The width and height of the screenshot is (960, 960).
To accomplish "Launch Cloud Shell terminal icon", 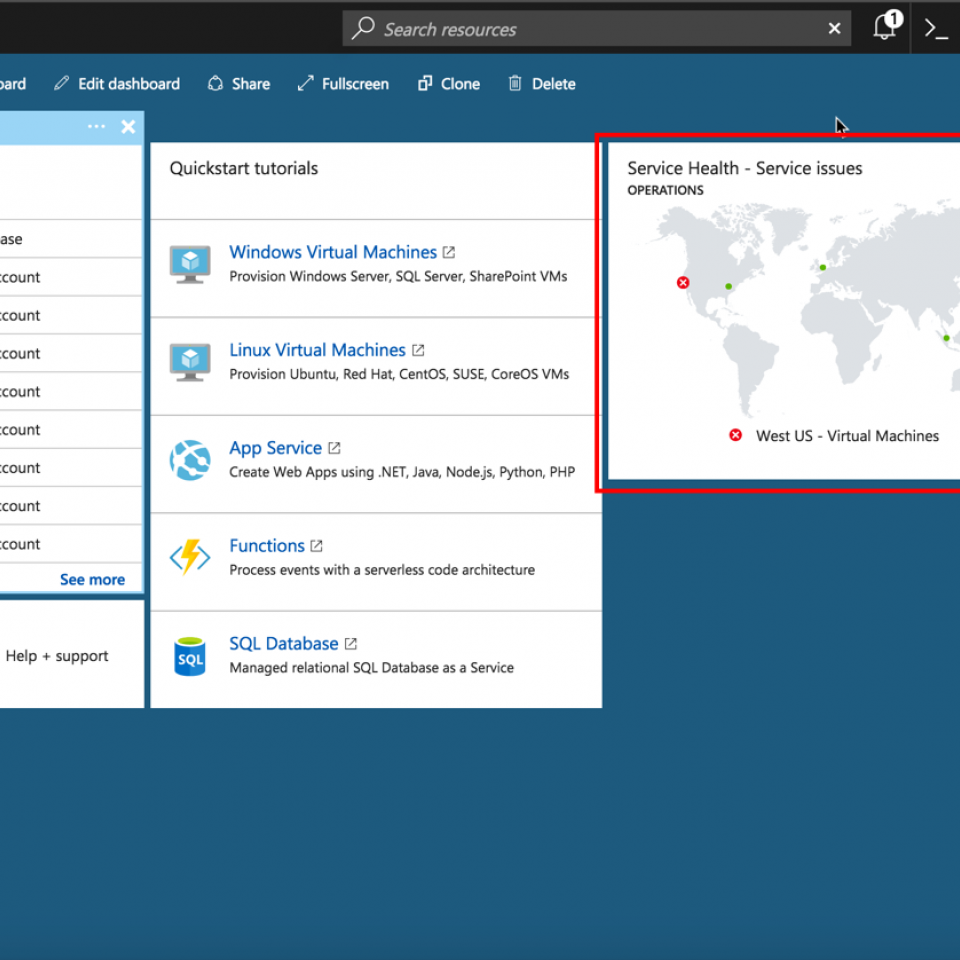I will point(936,28).
